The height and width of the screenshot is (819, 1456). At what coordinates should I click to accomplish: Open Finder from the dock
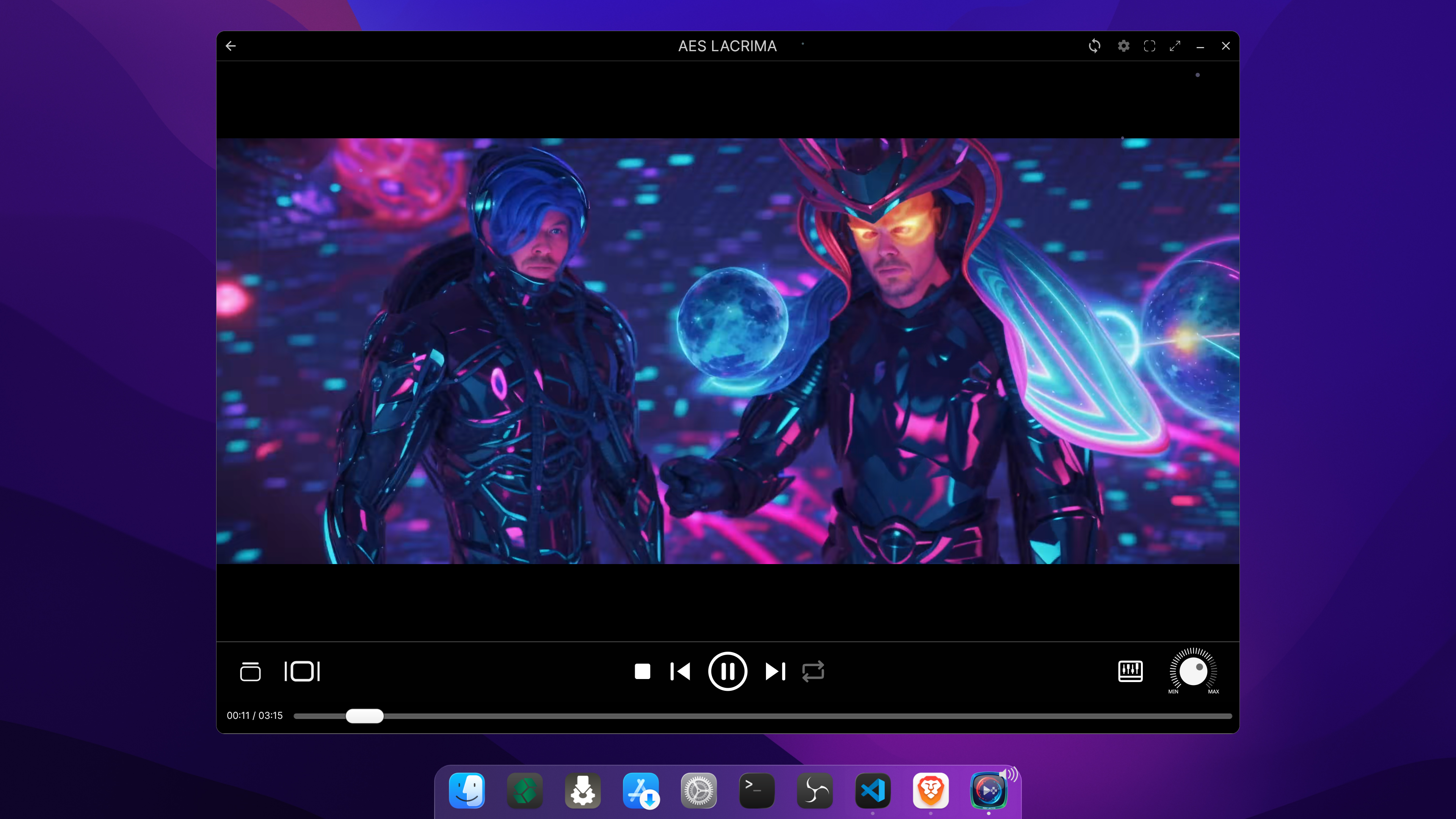click(467, 790)
